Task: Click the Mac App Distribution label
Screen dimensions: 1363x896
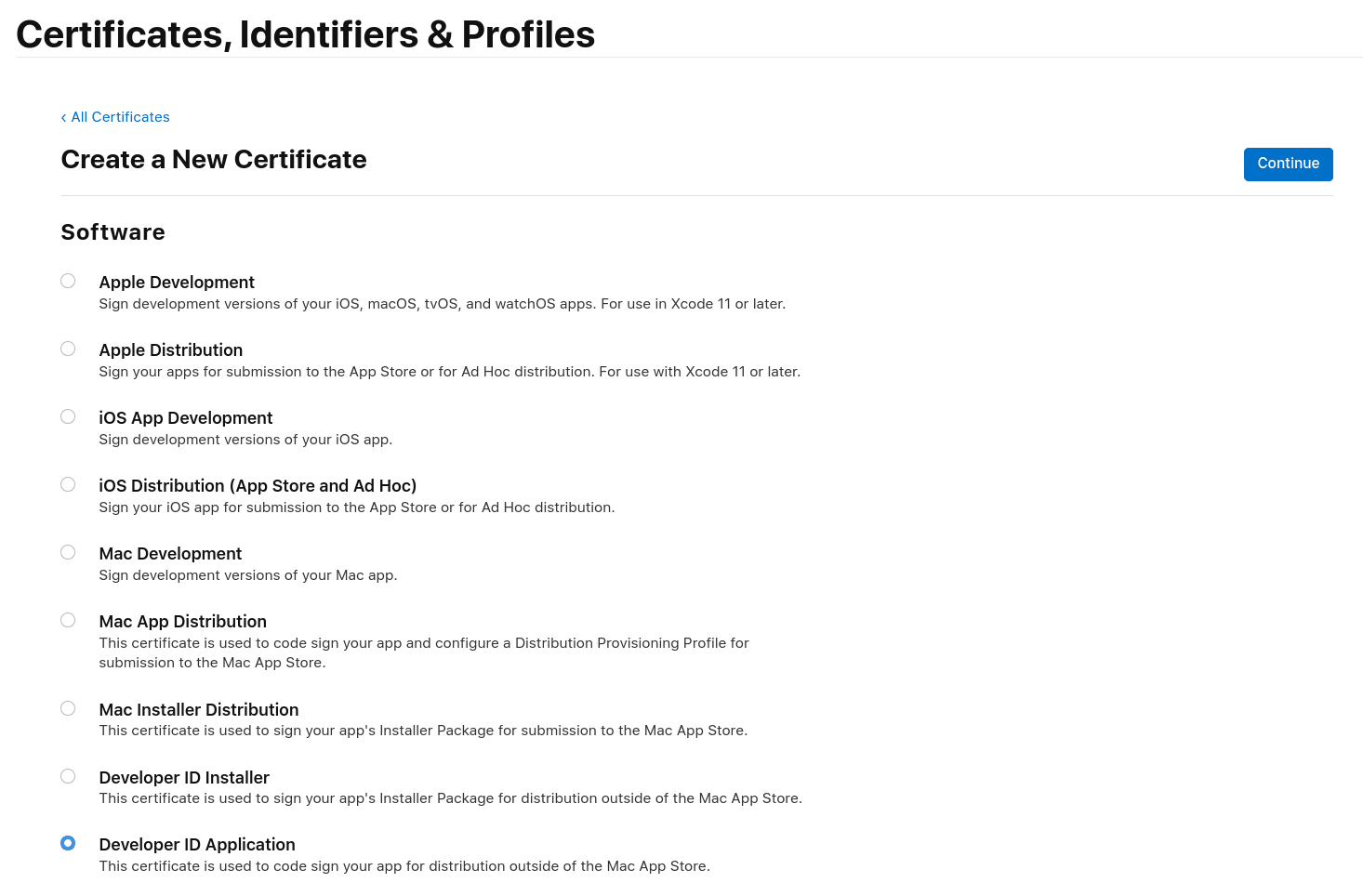Action: coord(183,622)
